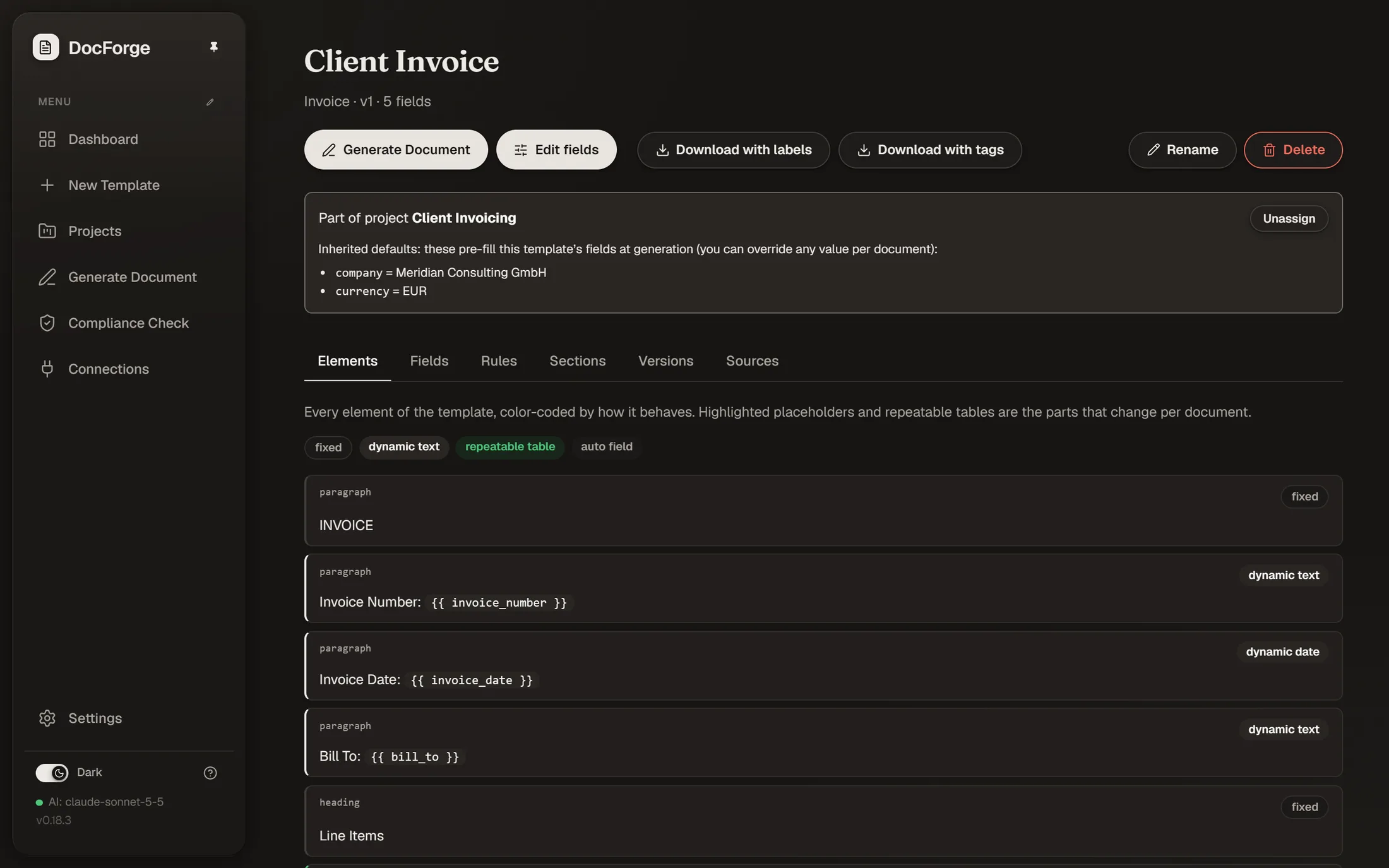Toggle the dynamic text filter chip
1389x868 pixels.
[404, 447]
